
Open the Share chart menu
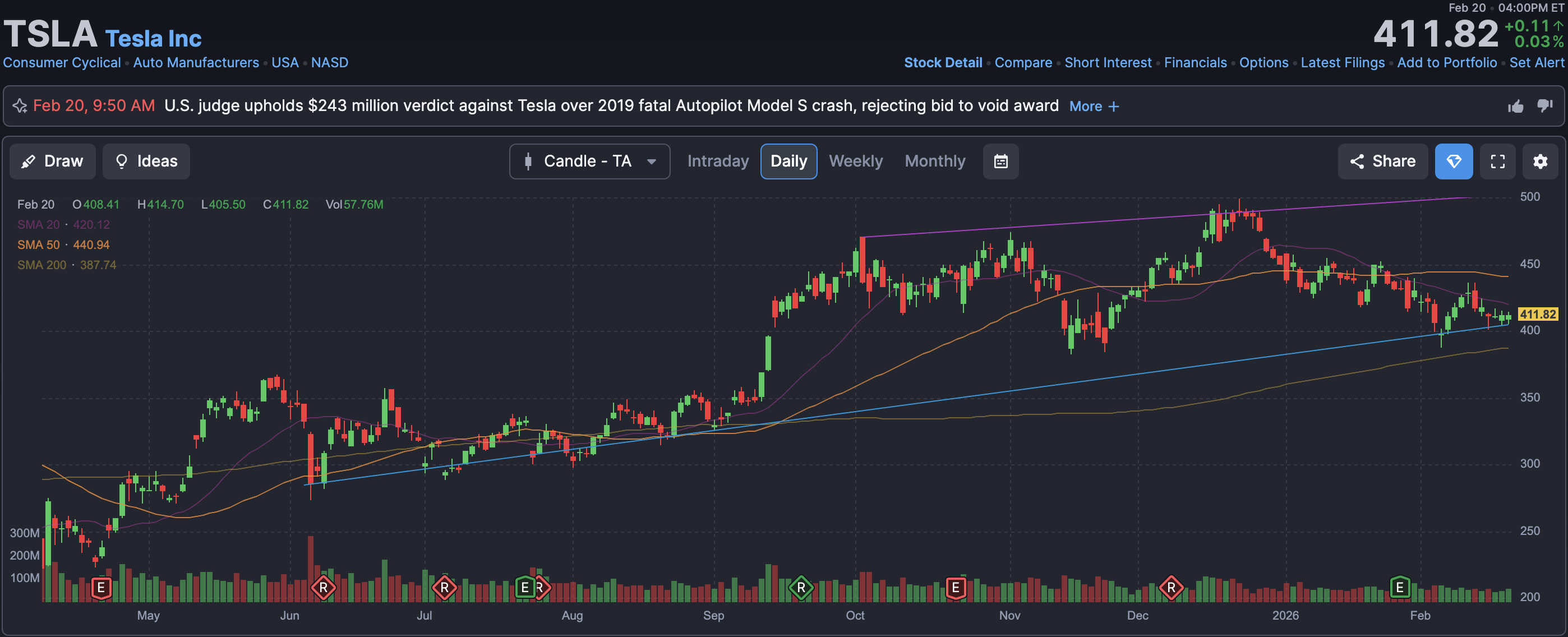click(x=1382, y=161)
